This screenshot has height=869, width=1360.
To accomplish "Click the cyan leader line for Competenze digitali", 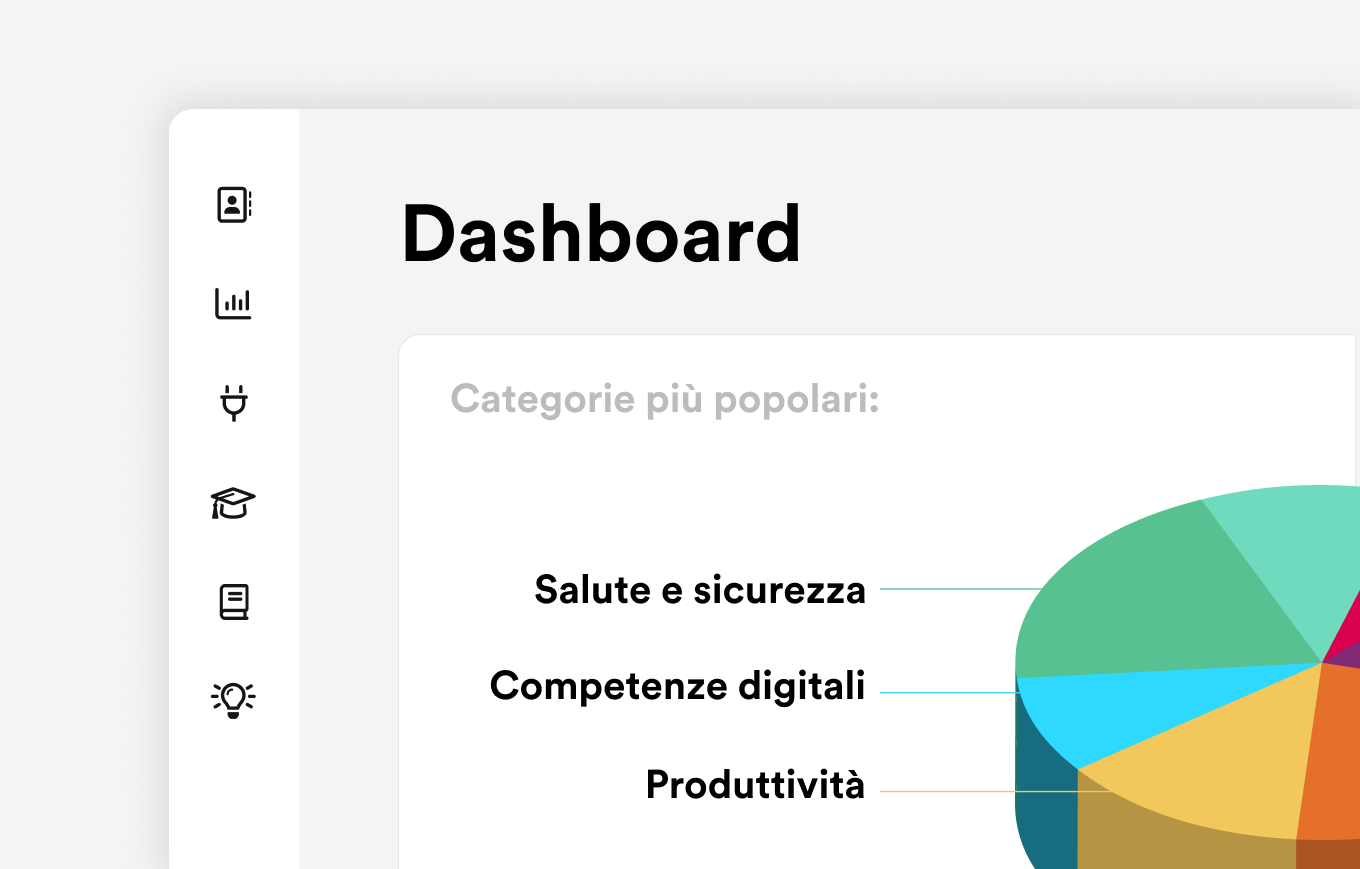I will 950,692.
